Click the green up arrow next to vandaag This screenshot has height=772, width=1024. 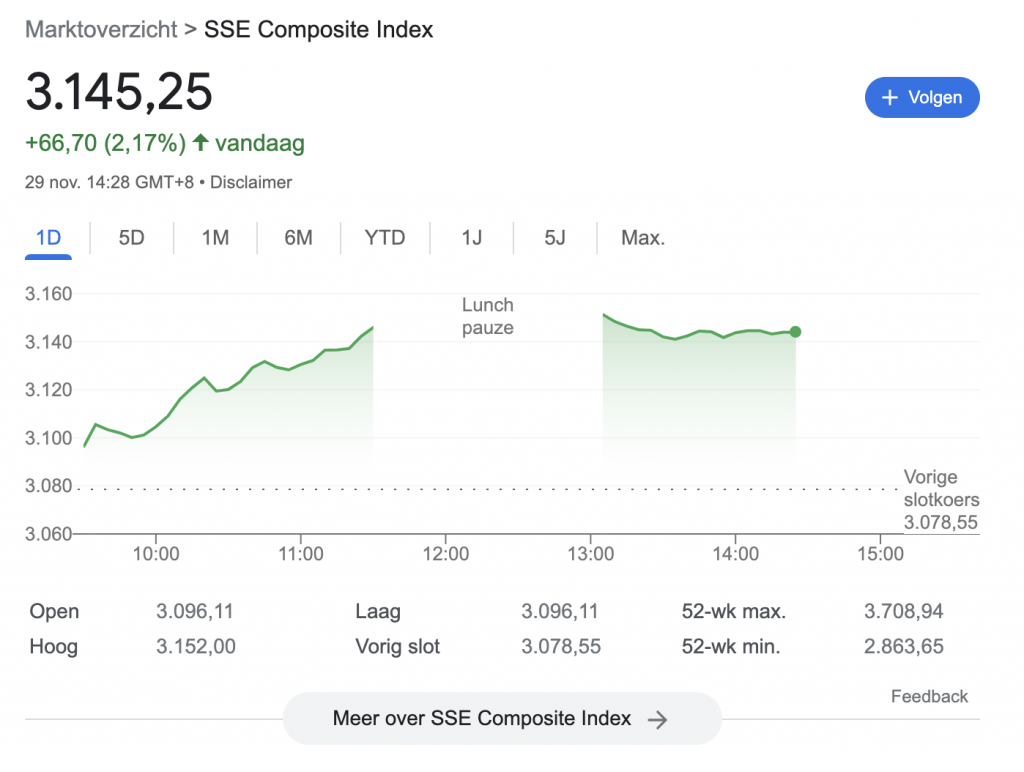pos(200,143)
